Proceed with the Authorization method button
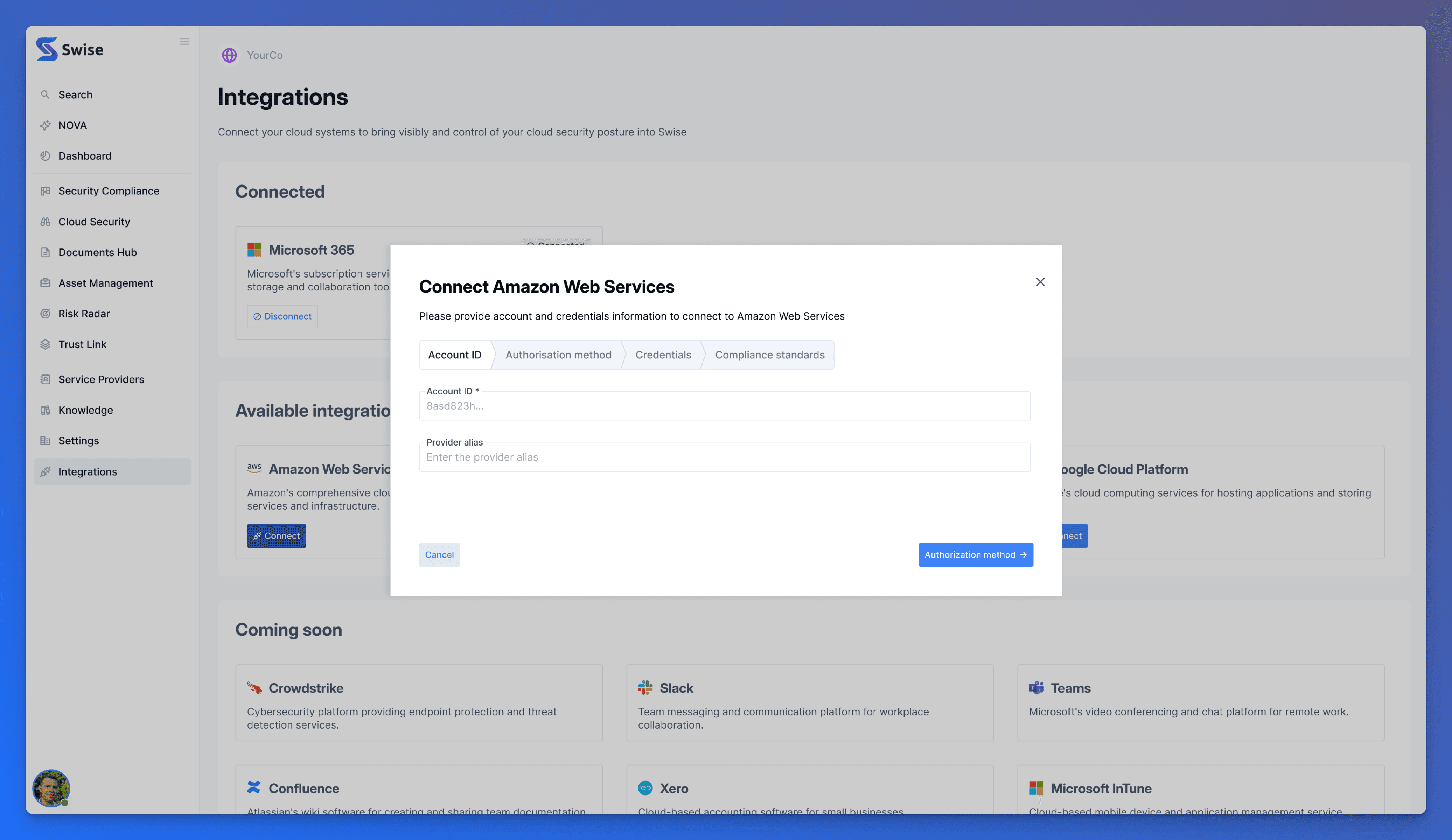 tap(976, 555)
